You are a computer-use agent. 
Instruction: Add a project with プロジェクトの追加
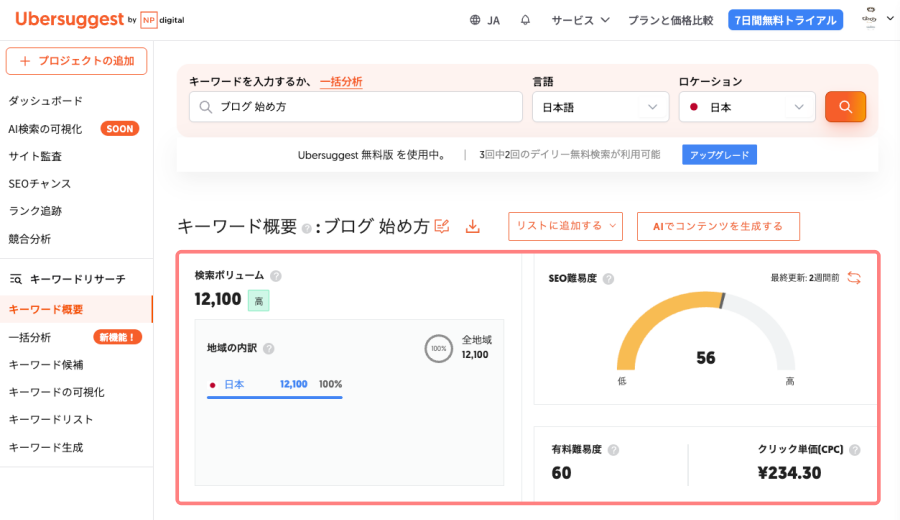click(x=76, y=61)
